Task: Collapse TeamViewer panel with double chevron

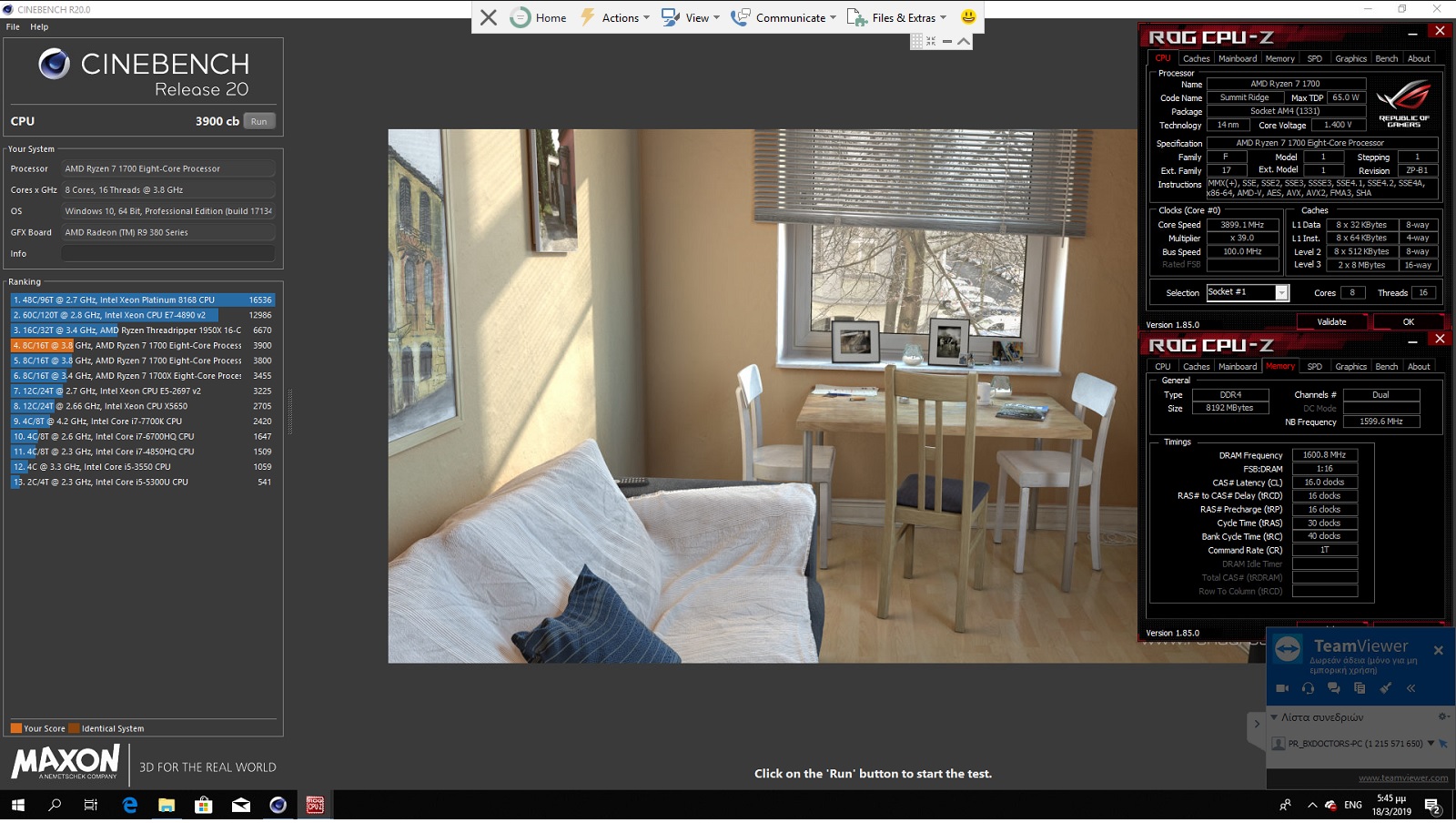Action: click(1411, 688)
